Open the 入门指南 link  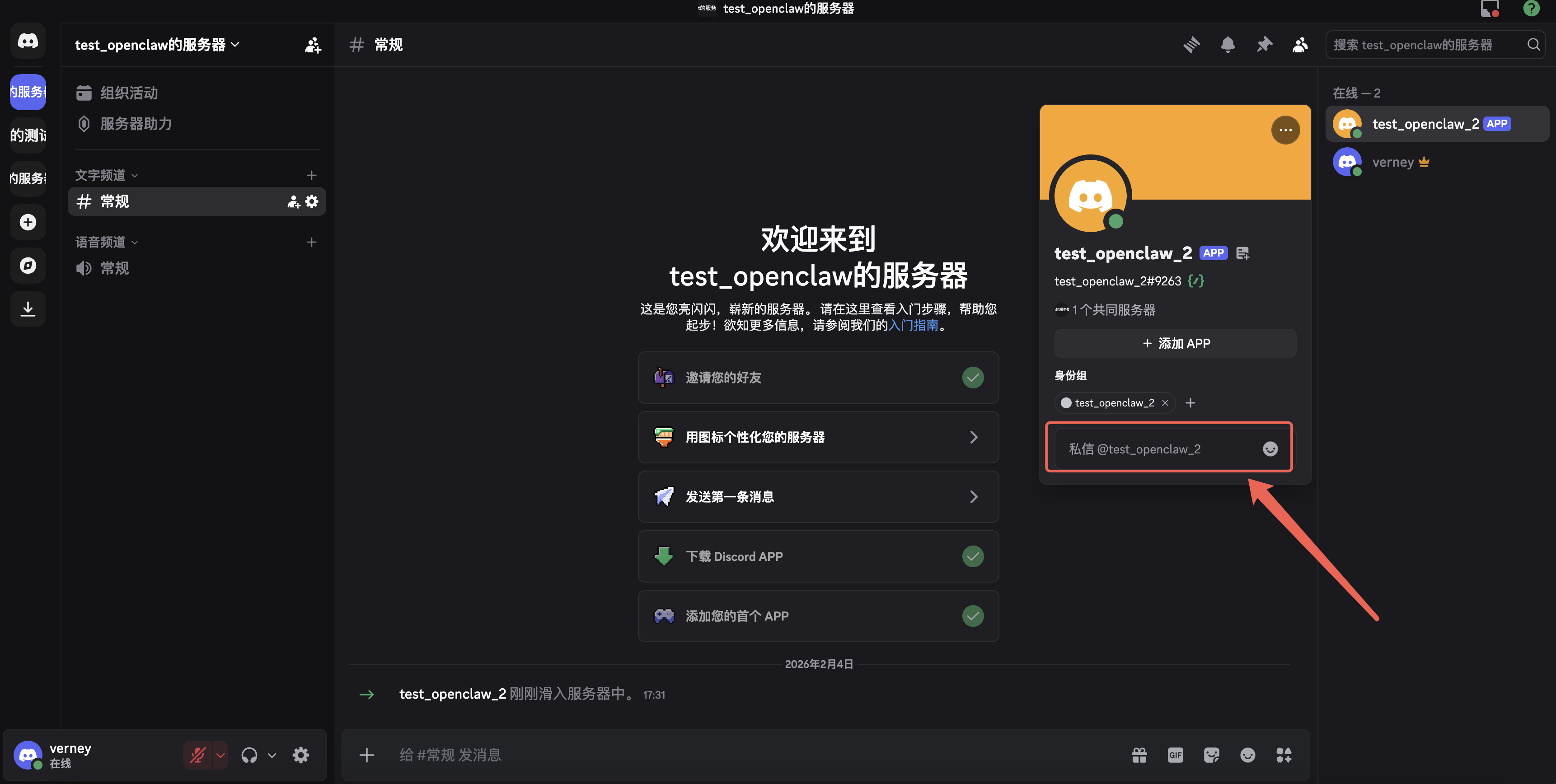pos(913,325)
